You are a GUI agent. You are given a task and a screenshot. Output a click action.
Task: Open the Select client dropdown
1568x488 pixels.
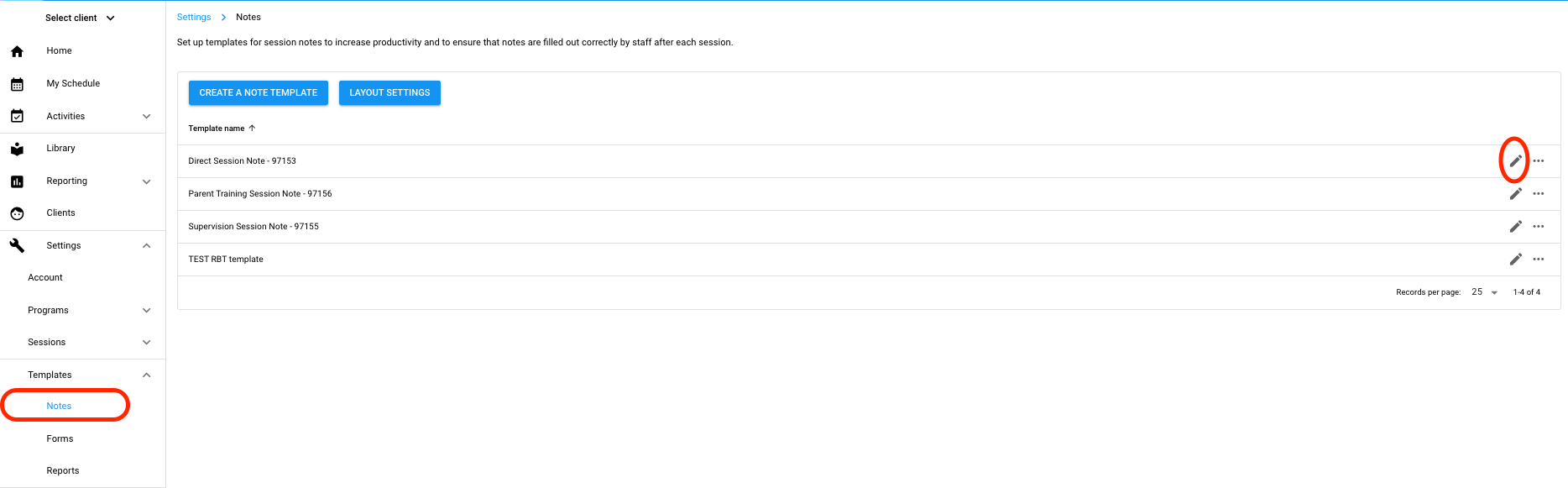[x=80, y=18]
